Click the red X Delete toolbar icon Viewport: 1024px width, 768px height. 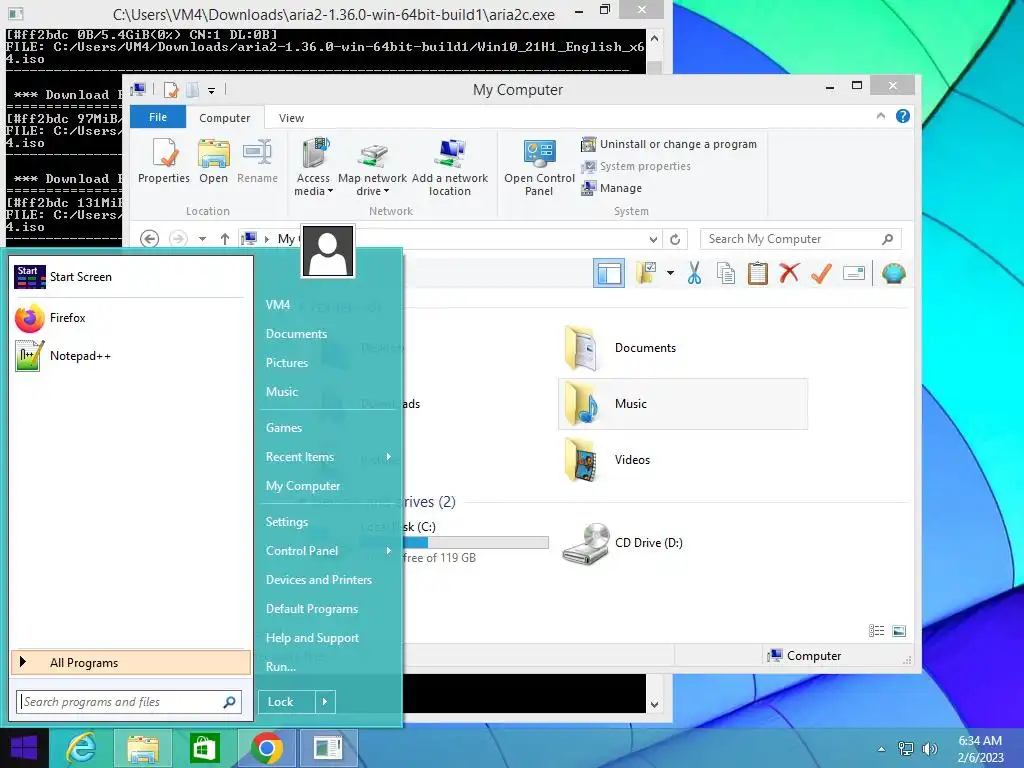[x=790, y=273]
